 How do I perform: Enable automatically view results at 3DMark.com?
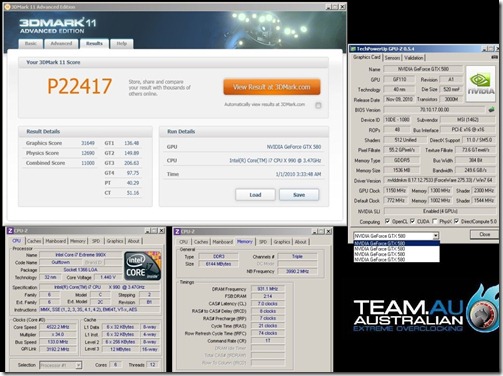coord(318,105)
